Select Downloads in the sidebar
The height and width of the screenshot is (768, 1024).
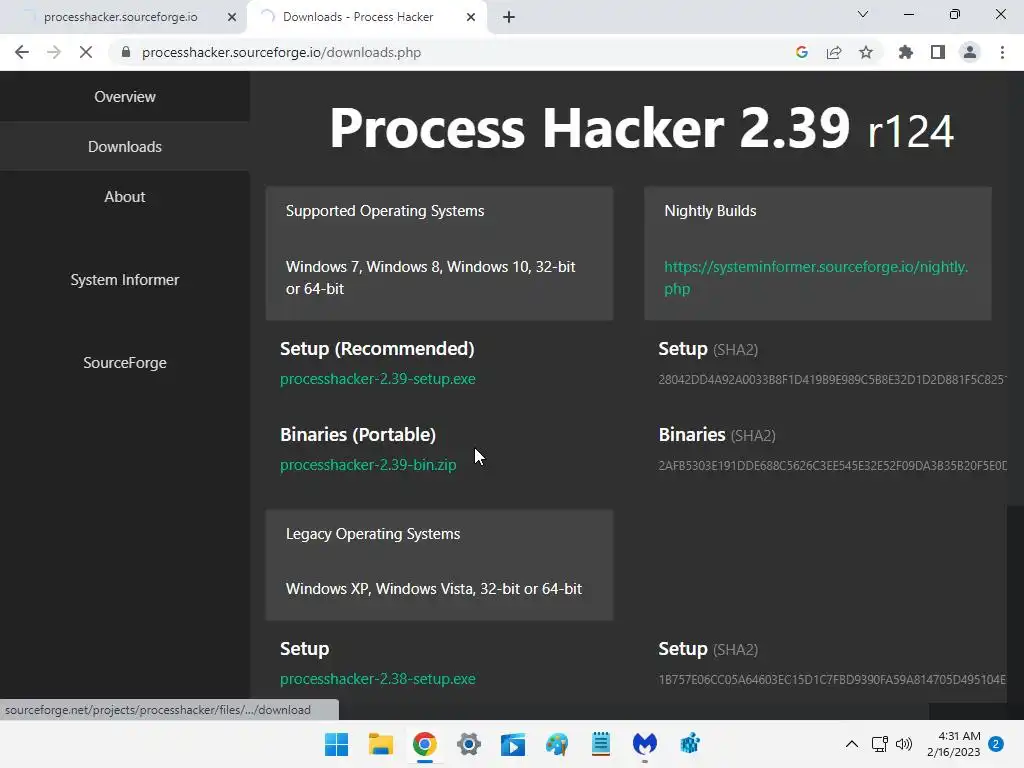point(125,146)
